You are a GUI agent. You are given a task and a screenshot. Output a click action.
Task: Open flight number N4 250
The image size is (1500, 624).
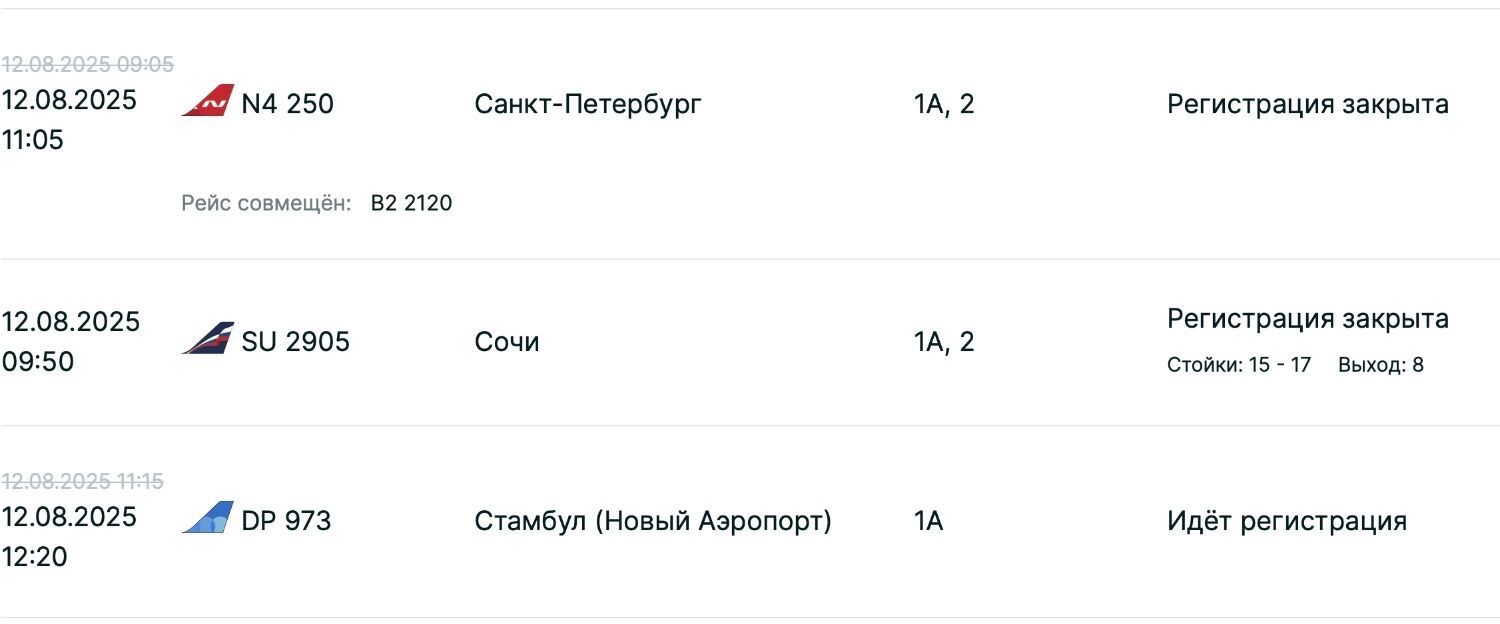coord(288,104)
